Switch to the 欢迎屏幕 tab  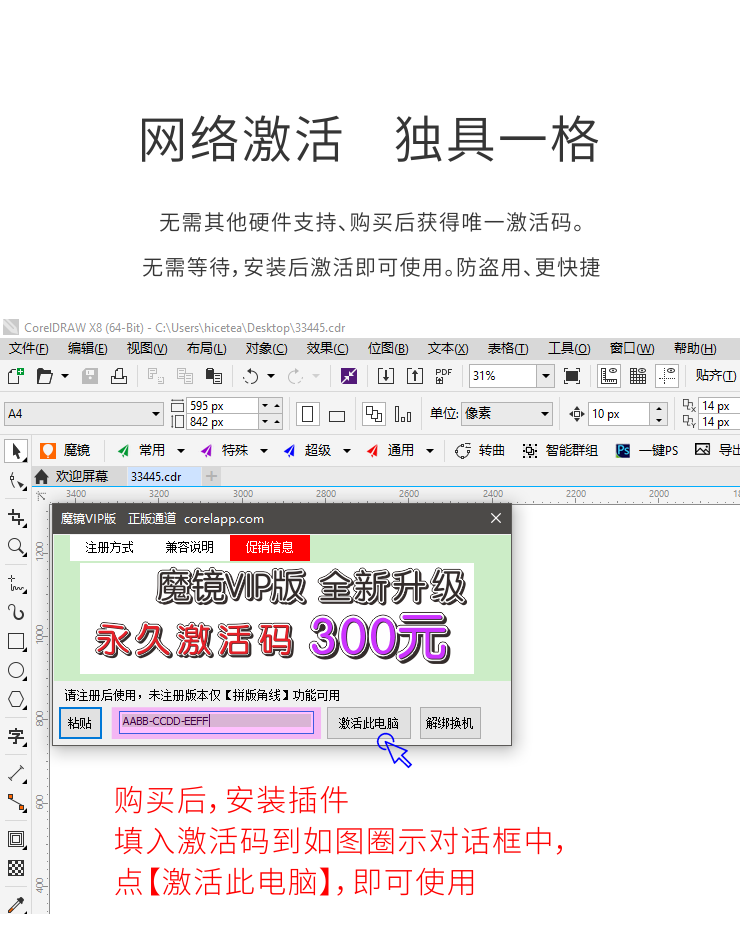(72, 477)
